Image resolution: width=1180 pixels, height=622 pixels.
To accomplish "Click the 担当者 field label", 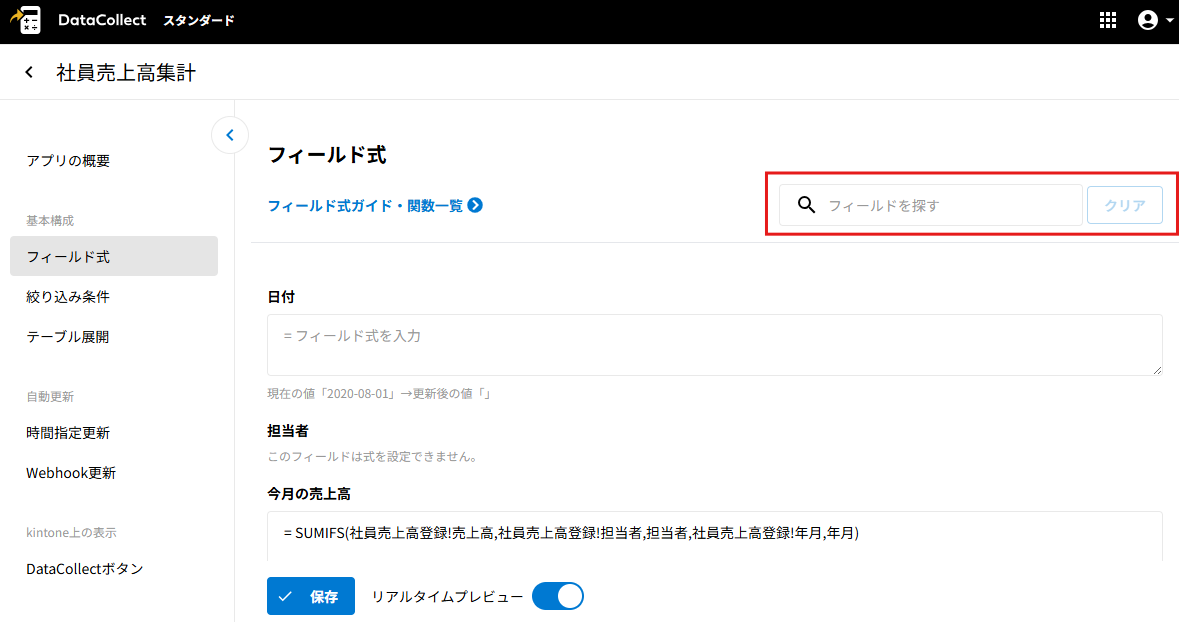I will click(x=288, y=431).
